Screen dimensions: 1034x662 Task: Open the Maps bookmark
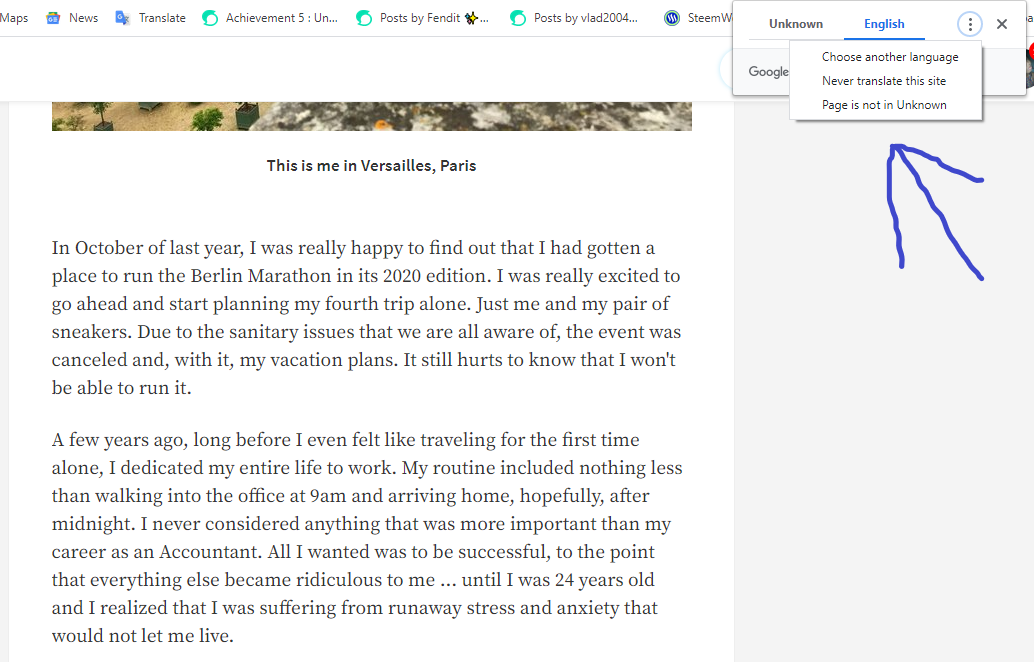coord(14,18)
